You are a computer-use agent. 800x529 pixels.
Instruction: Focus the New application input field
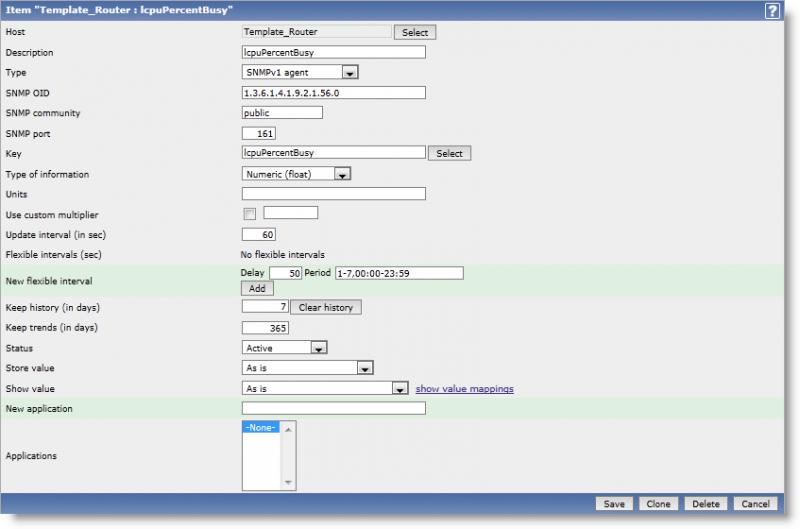[x=334, y=408]
